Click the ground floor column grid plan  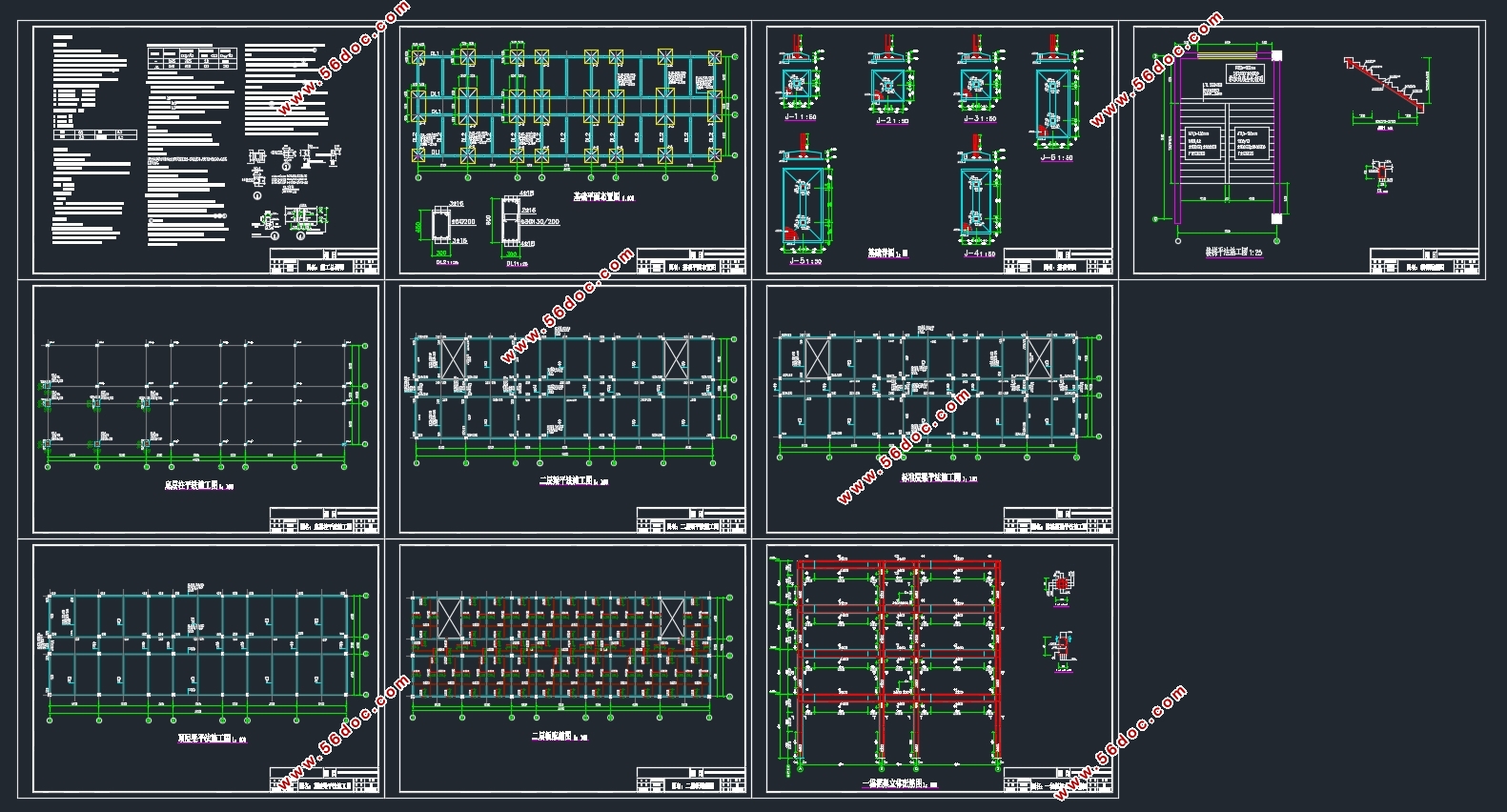coord(202,405)
